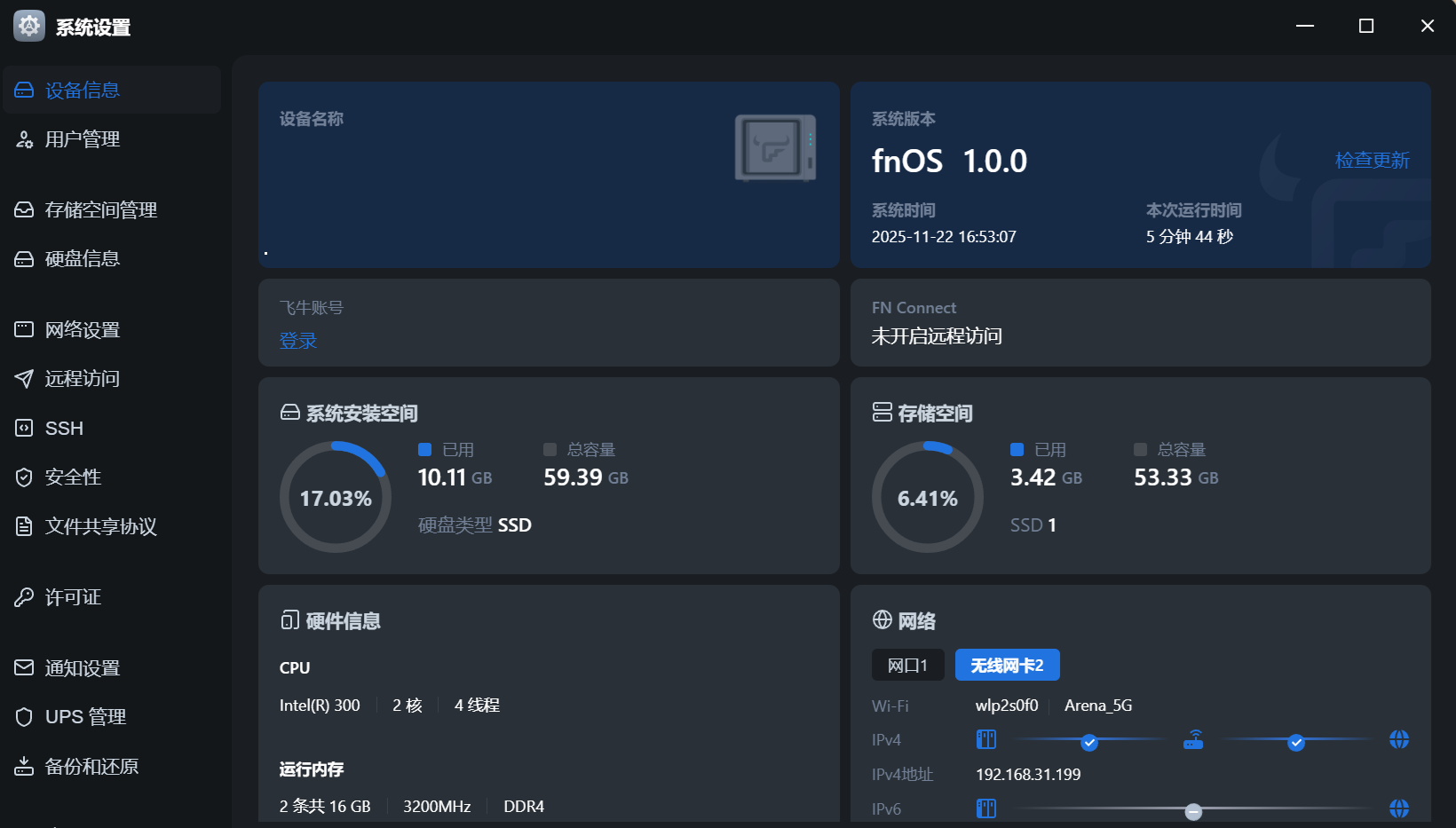The height and width of the screenshot is (828, 1456).
Task: Click 登录 under 飞牛账号
Action: (298, 341)
